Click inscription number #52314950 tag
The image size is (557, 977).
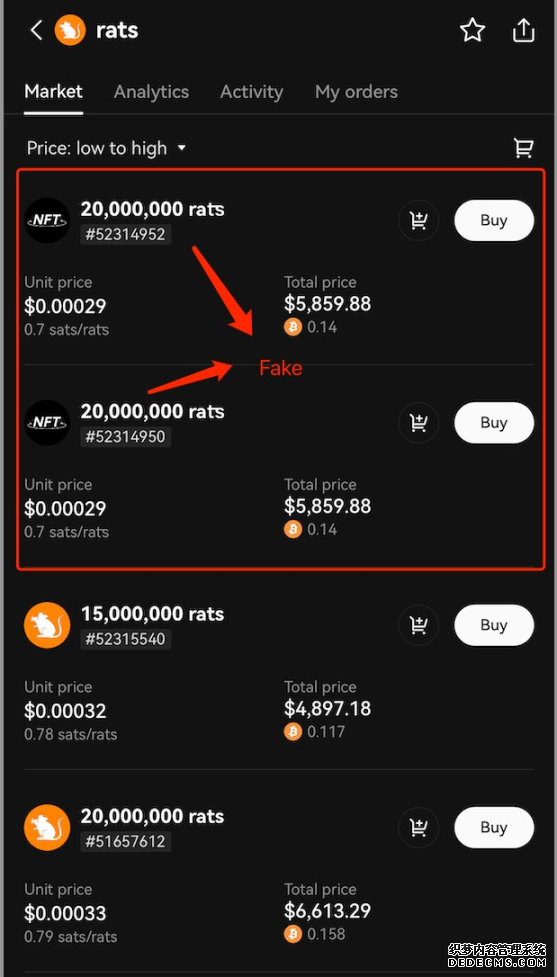(x=126, y=436)
